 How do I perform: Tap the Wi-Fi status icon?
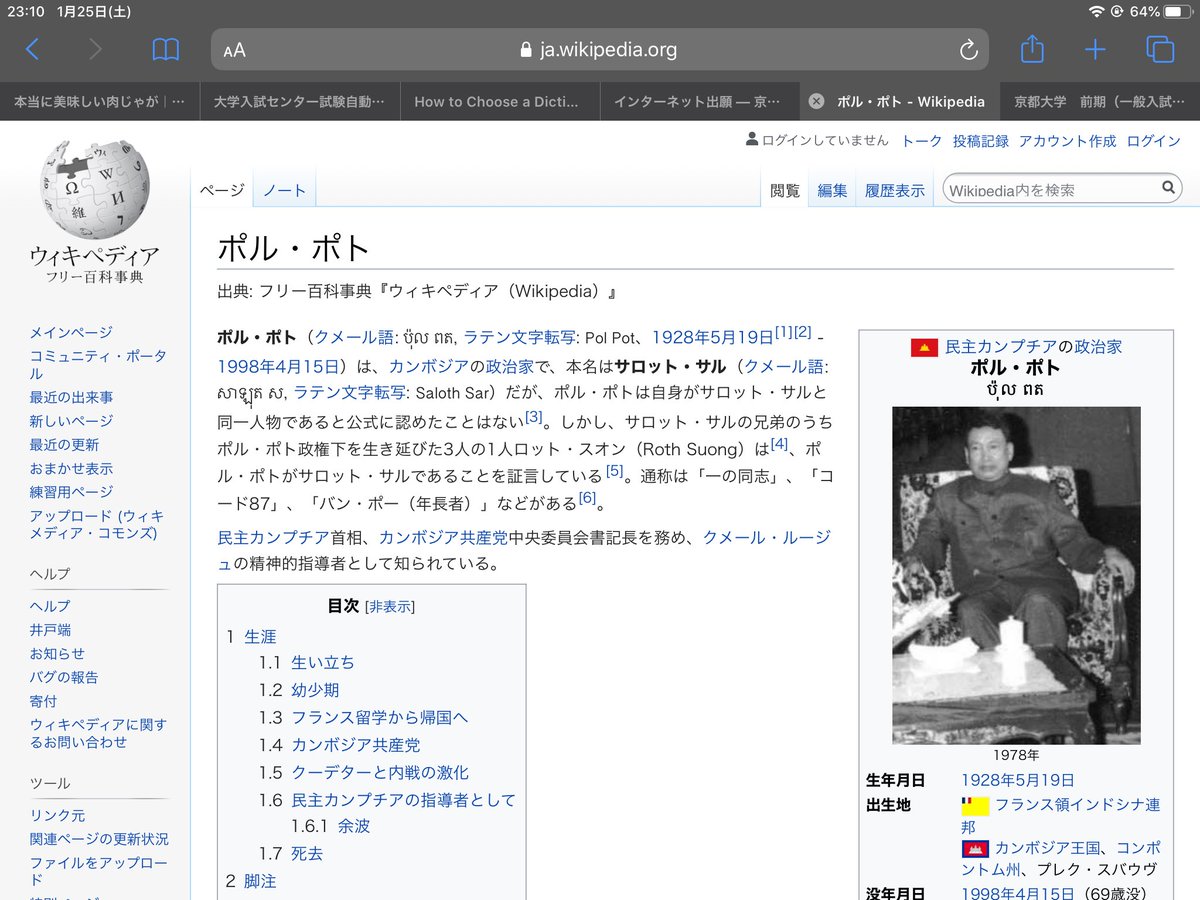(x=1096, y=12)
